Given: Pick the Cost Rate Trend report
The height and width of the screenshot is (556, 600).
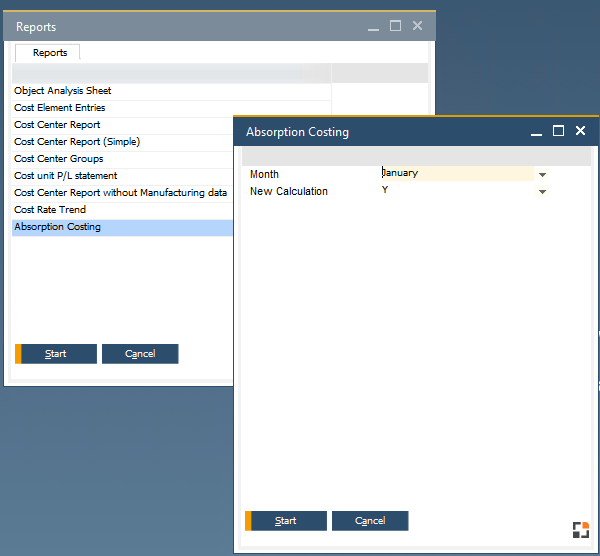Looking at the screenshot, I should click(x=50, y=210).
